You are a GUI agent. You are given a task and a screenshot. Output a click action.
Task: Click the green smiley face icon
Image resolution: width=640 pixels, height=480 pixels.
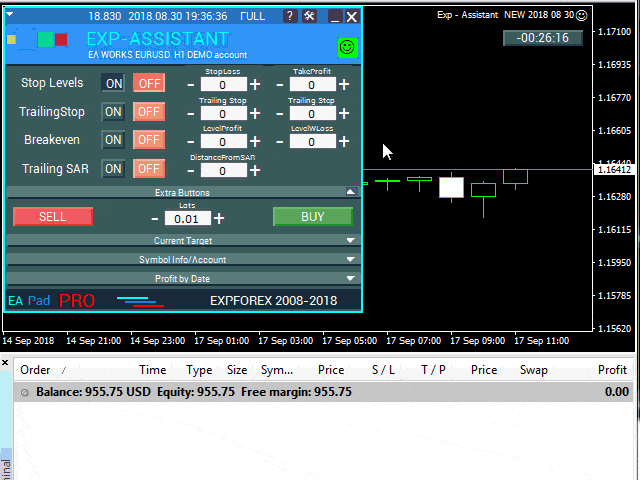[x=347, y=47]
